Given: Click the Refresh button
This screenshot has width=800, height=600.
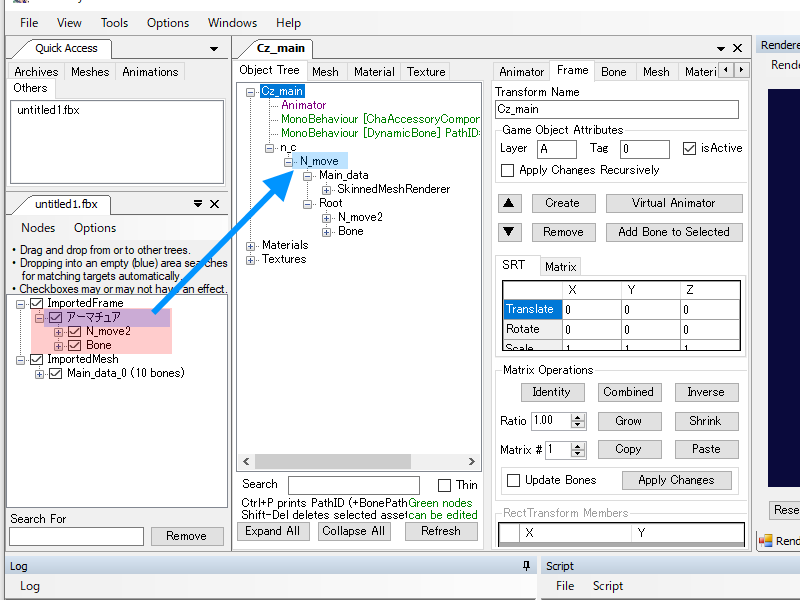Looking at the screenshot, I should tap(441, 531).
